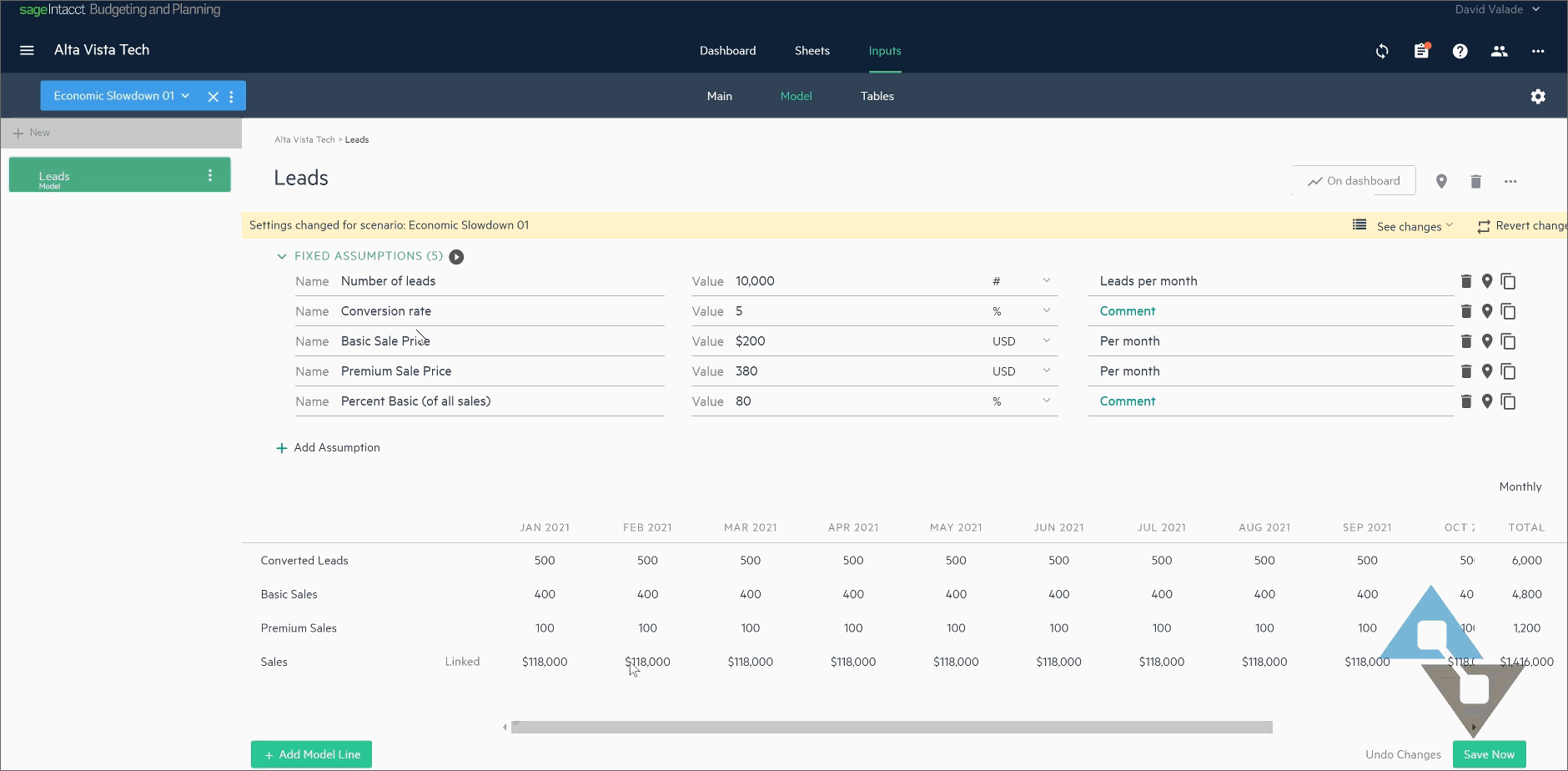Click the scrollbar left arrow
The image size is (1568, 771).
[x=505, y=728]
